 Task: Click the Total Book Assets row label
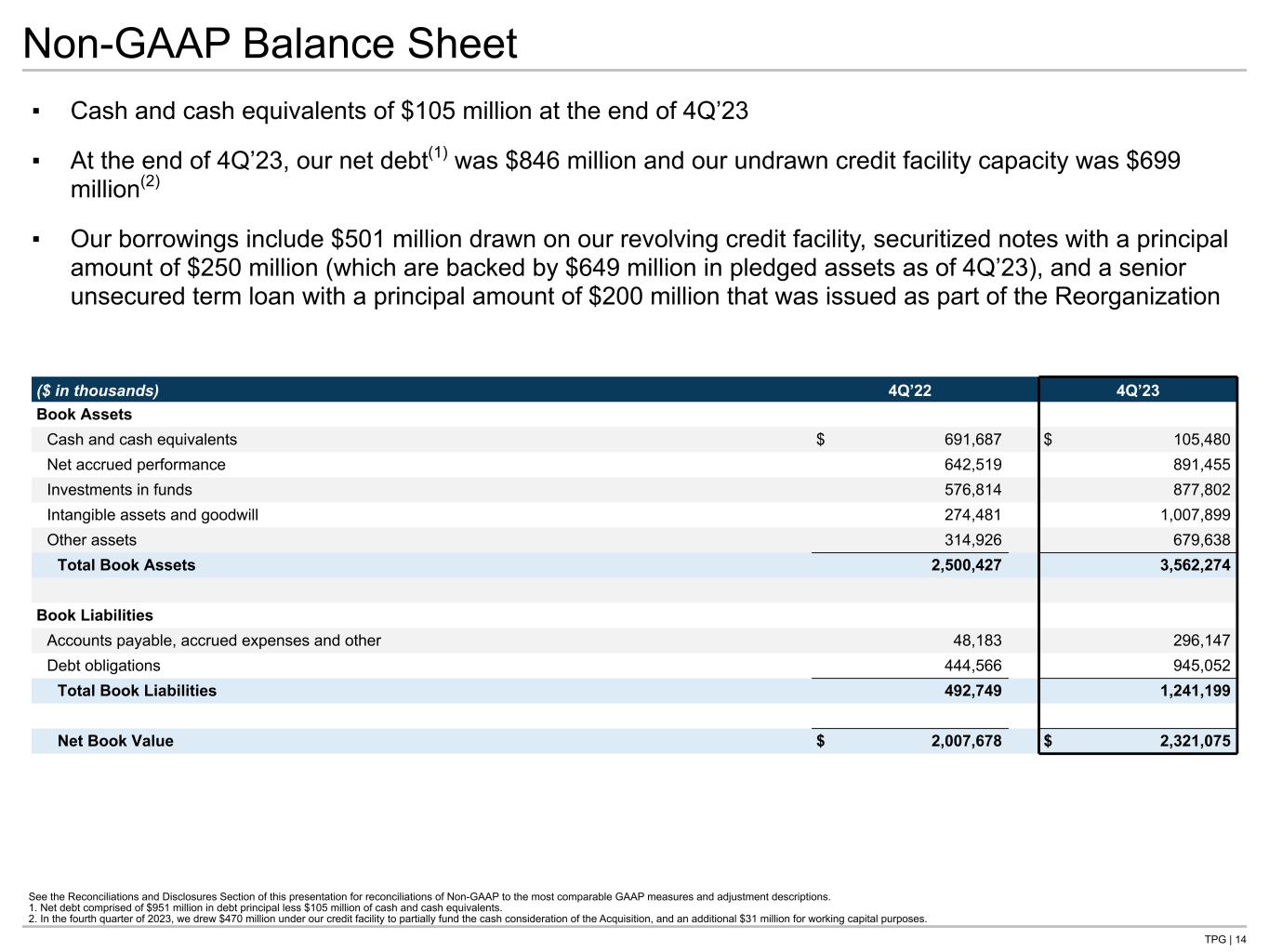coord(126,565)
